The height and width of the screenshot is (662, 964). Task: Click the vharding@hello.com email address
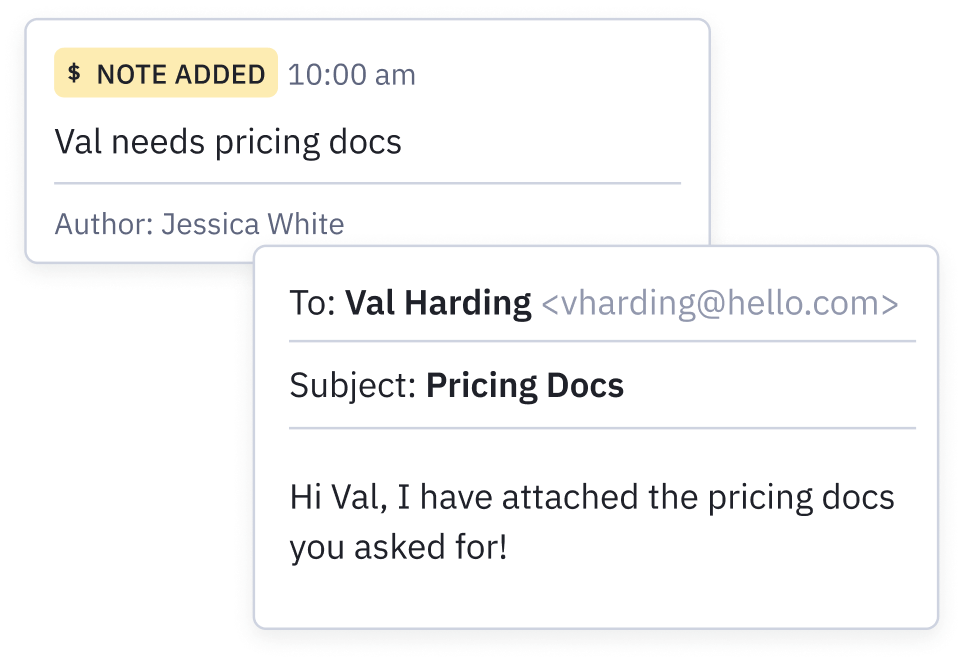click(720, 303)
